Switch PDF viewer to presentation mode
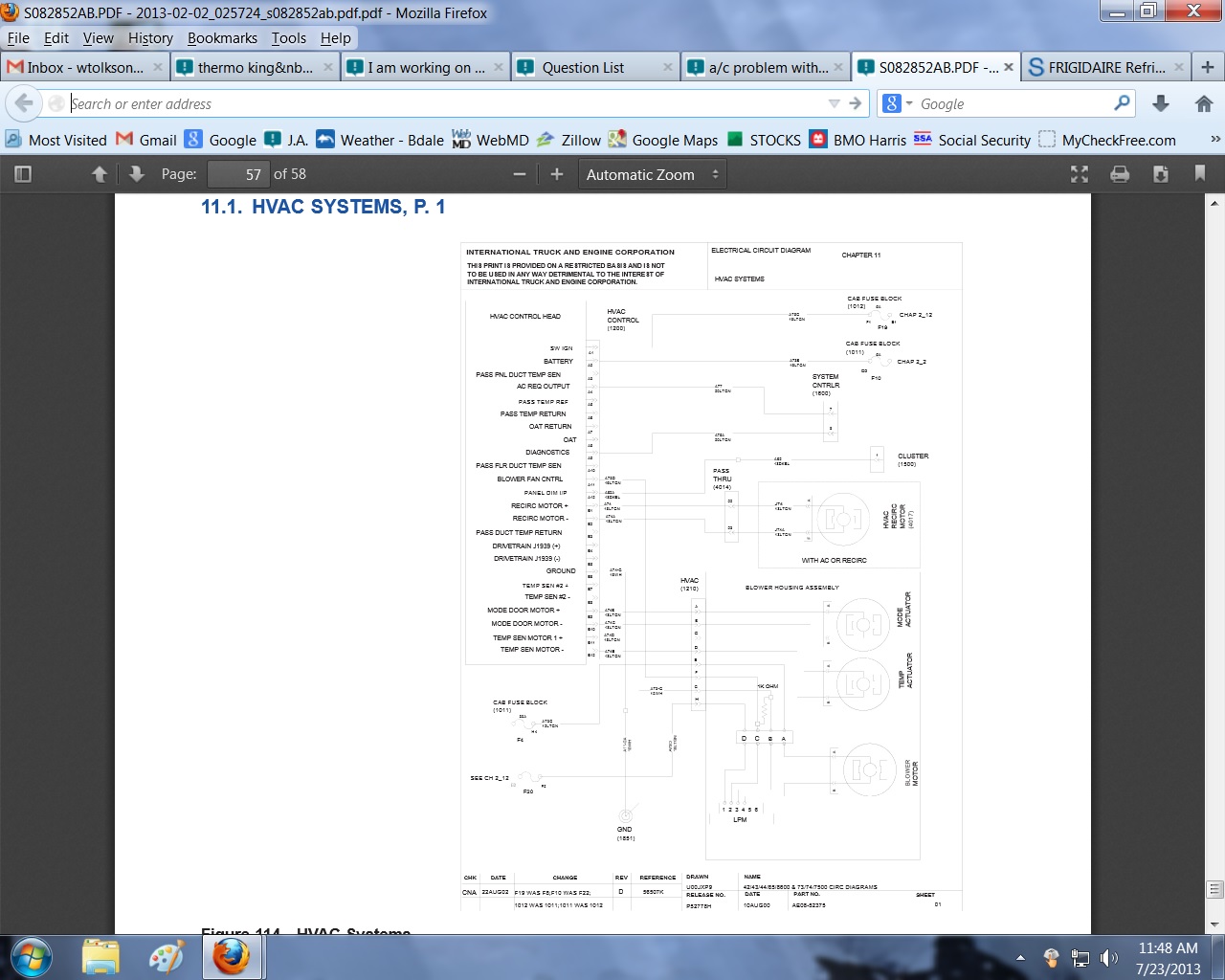The width and height of the screenshot is (1225, 980). click(x=1080, y=174)
